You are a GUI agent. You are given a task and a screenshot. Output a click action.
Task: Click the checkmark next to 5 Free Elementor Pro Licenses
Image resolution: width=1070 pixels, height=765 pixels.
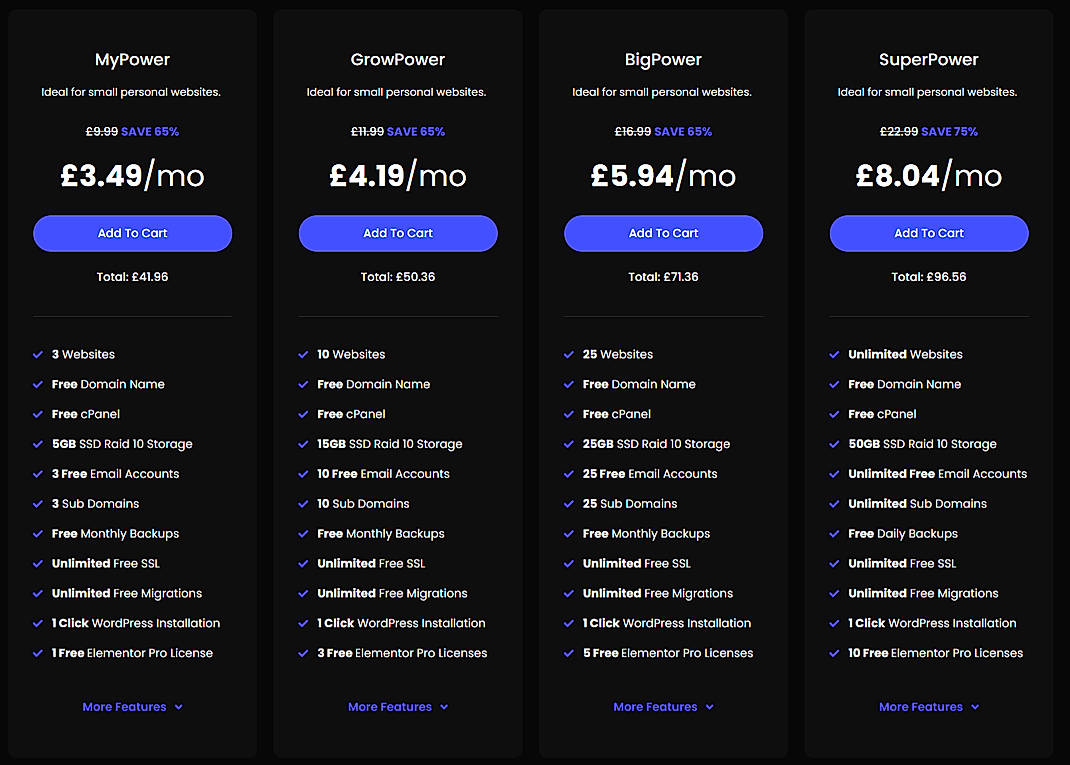[568, 653]
